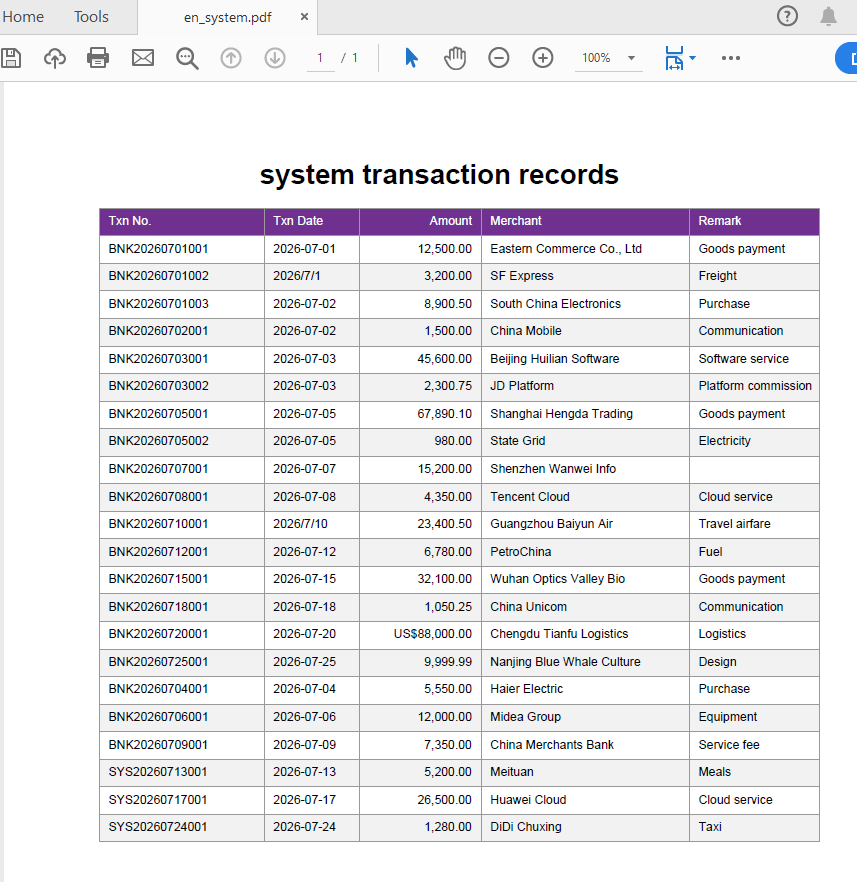The width and height of the screenshot is (857, 882).
Task: Switch to the Tools tab
Action: [x=91, y=17]
